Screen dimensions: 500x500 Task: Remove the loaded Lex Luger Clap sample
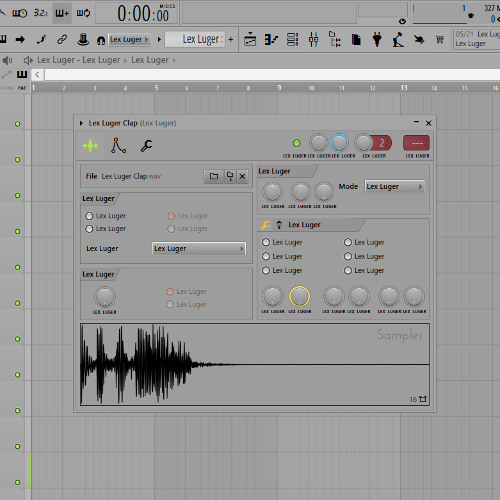[242, 176]
